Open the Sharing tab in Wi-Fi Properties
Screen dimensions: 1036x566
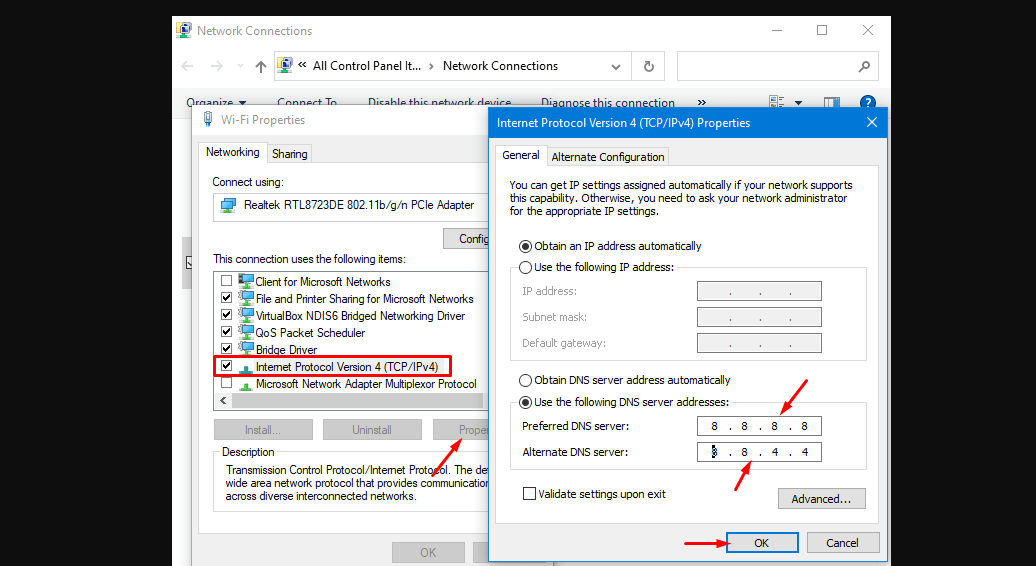click(289, 154)
